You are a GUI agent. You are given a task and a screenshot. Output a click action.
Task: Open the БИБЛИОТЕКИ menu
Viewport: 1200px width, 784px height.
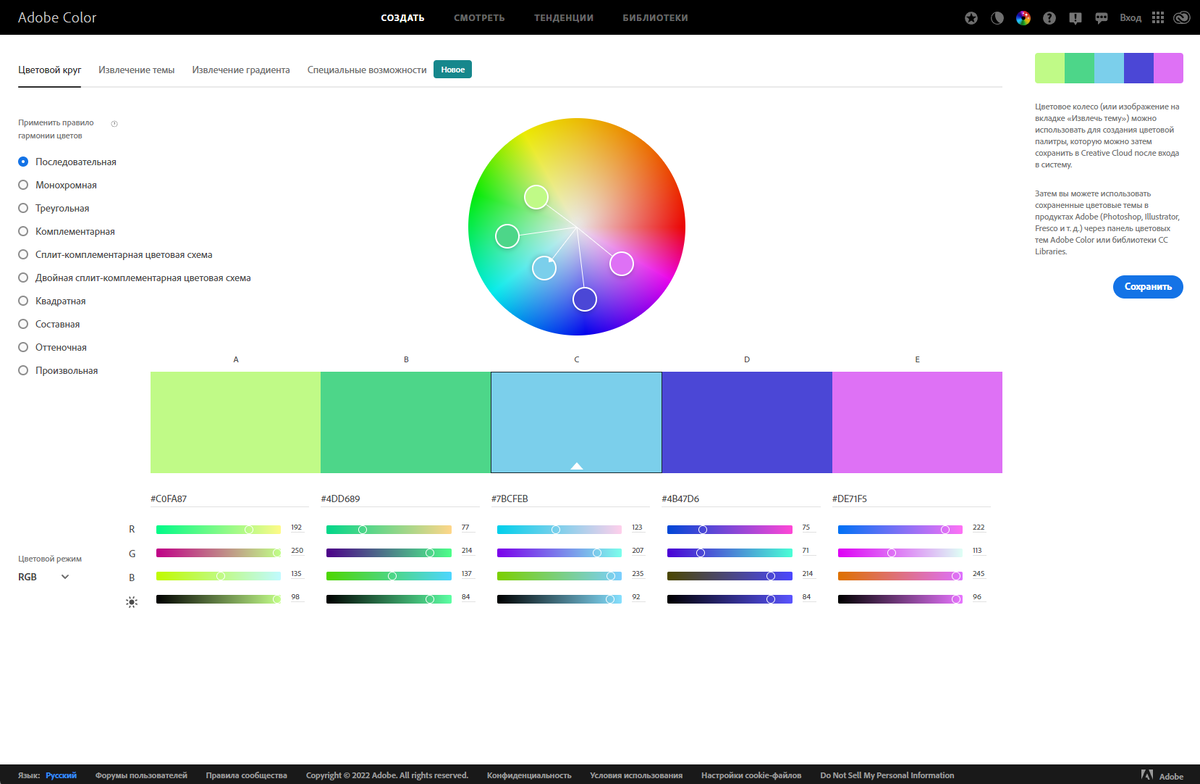click(x=655, y=18)
